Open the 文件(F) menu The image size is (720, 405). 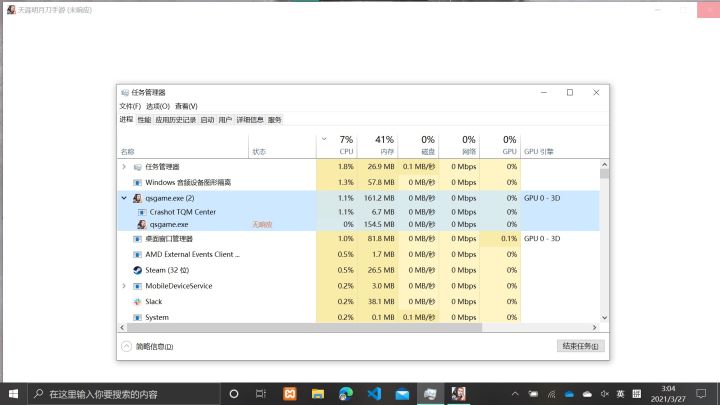(130, 107)
